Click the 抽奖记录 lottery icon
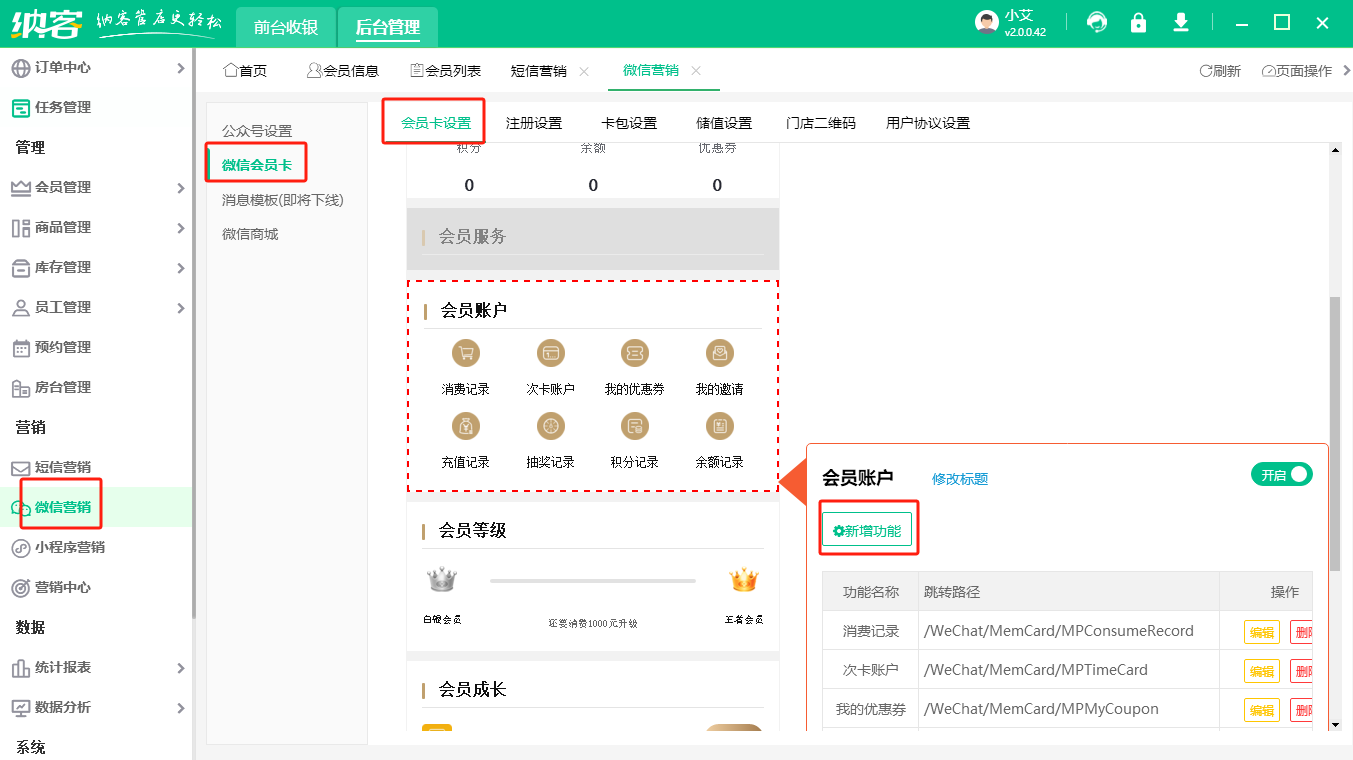 coord(550,427)
